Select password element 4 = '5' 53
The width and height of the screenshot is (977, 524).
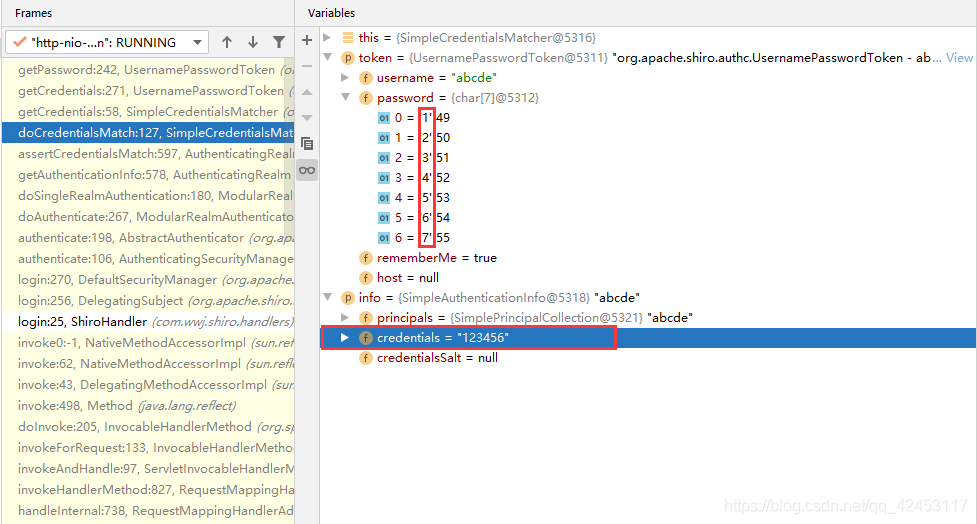[x=648, y=198]
